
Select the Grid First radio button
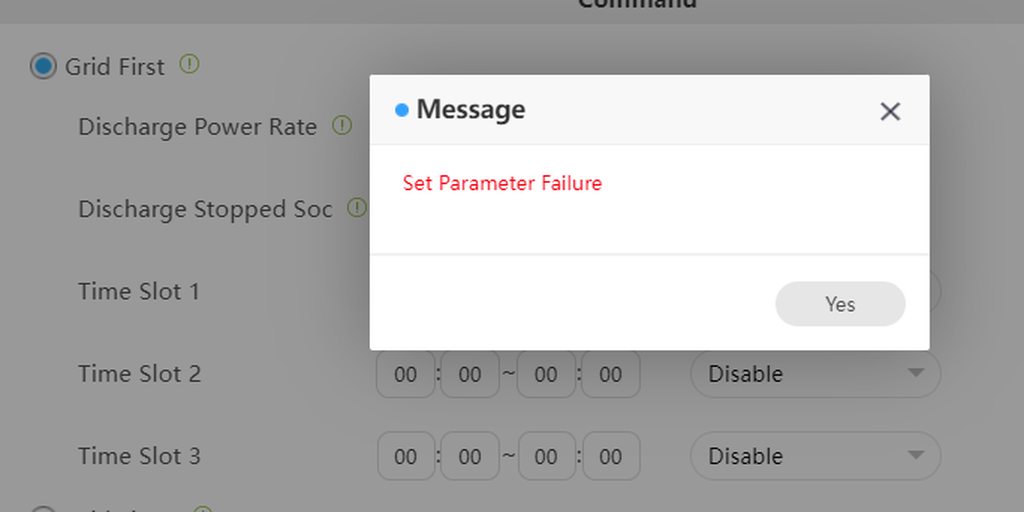pyautogui.click(x=43, y=67)
